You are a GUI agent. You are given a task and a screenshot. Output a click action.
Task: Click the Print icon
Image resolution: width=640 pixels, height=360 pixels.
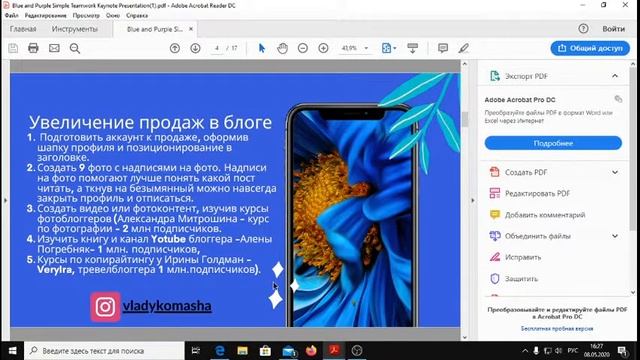[x=33, y=48]
